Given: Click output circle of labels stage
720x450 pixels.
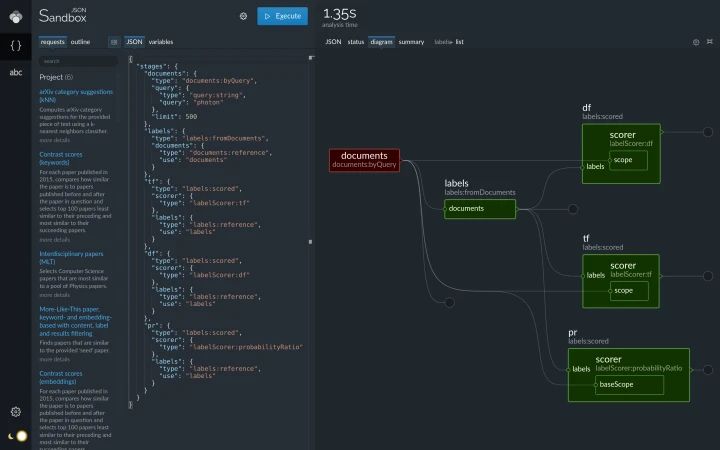Looking at the screenshot, I should [573, 209].
